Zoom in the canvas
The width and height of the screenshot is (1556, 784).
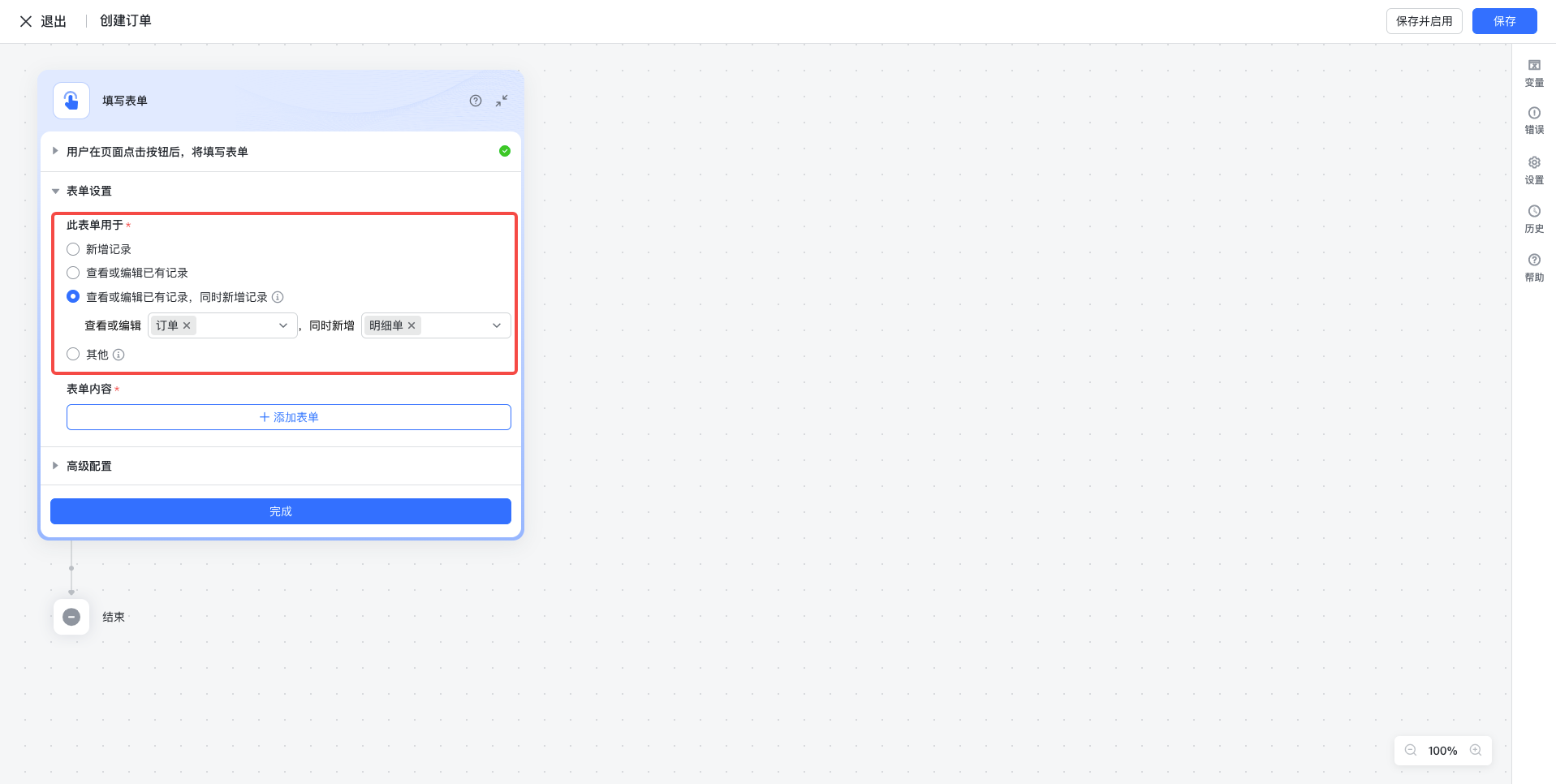pyautogui.click(x=1475, y=751)
